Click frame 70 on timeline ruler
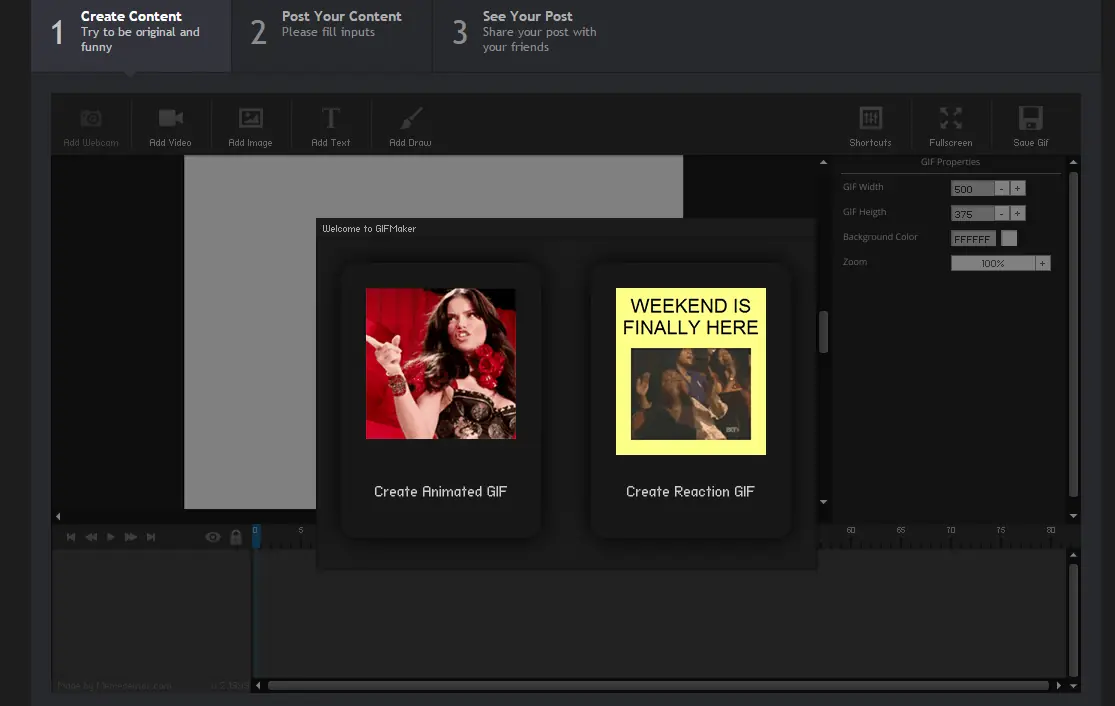1115x706 pixels. (x=951, y=531)
